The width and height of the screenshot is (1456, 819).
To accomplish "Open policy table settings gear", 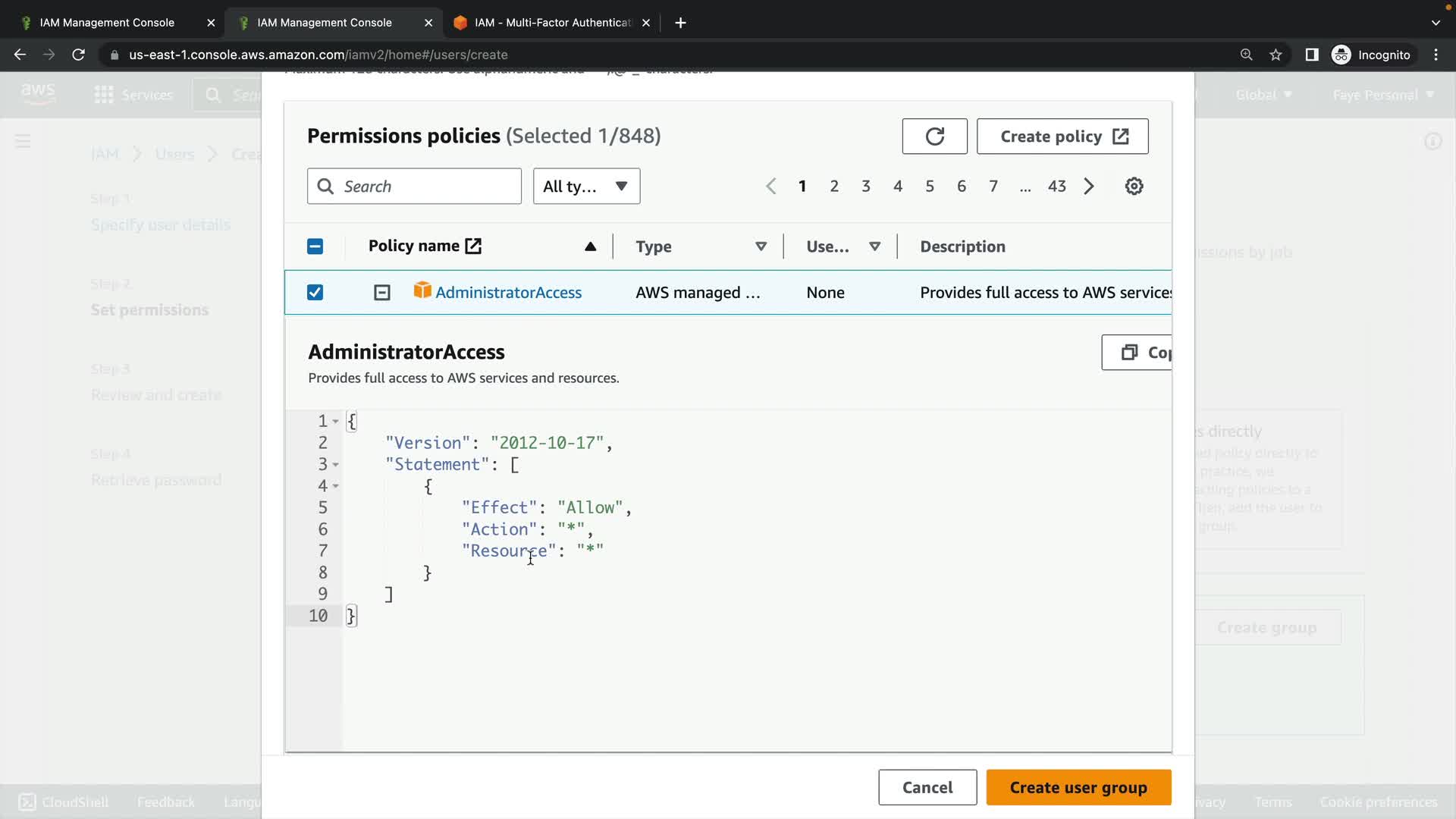I will 1134,187.
